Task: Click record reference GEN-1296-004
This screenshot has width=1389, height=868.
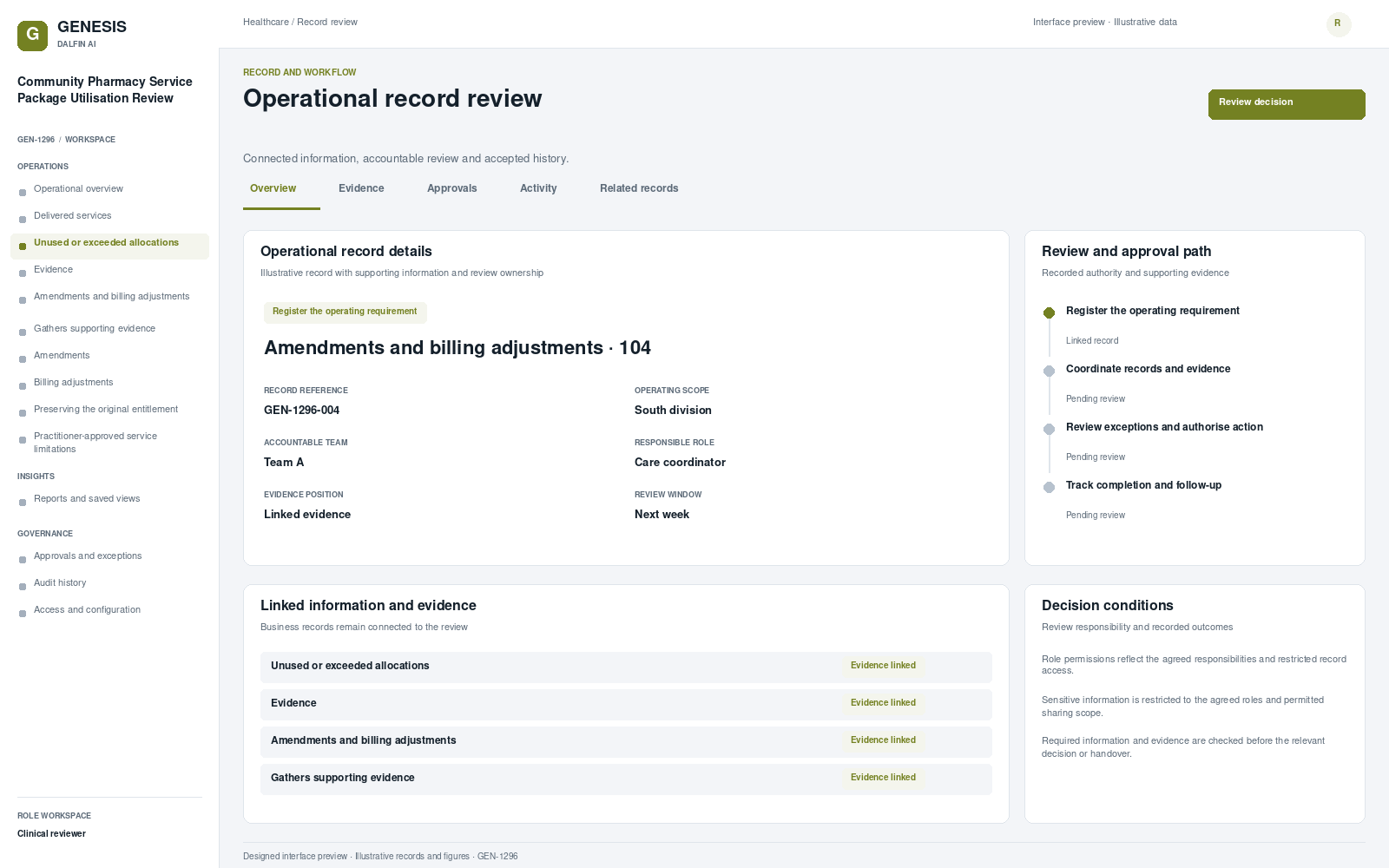Action: [x=301, y=411]
